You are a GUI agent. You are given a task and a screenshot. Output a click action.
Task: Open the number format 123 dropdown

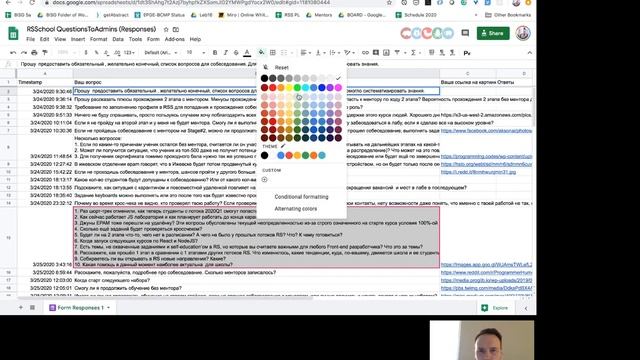pyautogui.click(x=129, y=53)
